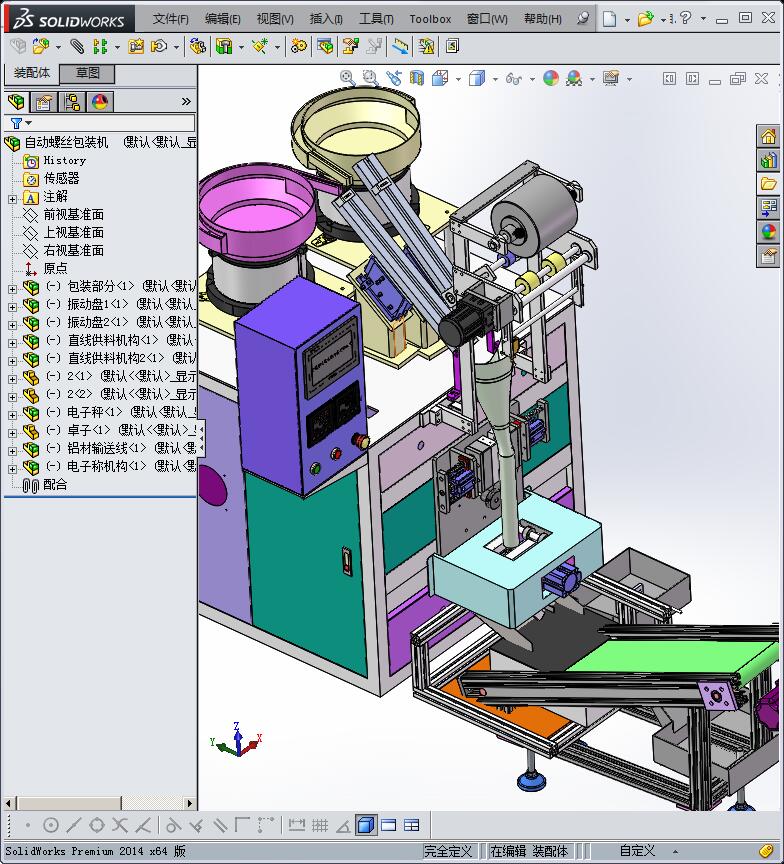Click the Assembly Features icon

(224, 46)
